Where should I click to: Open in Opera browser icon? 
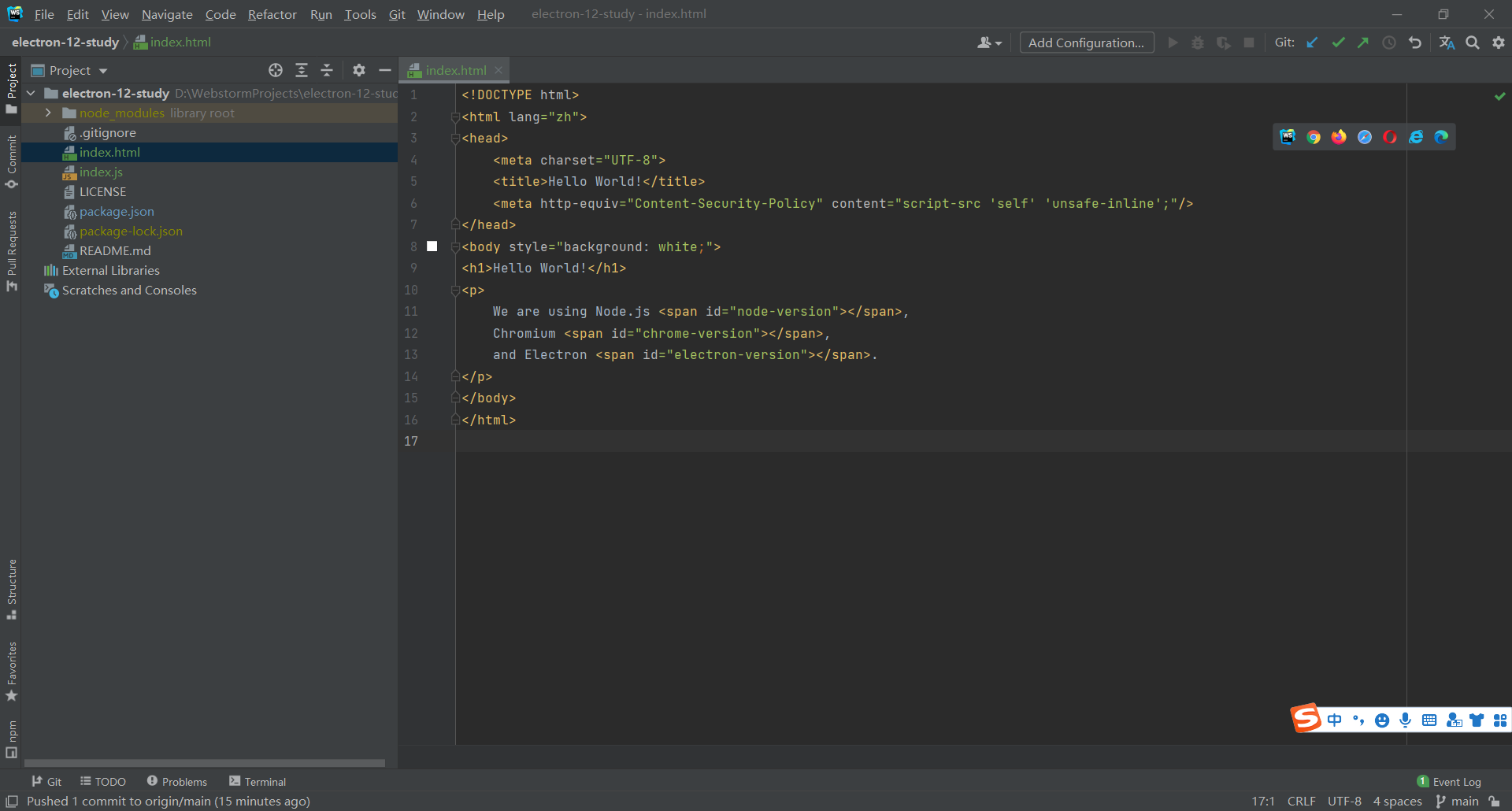tap(1390, 137)
